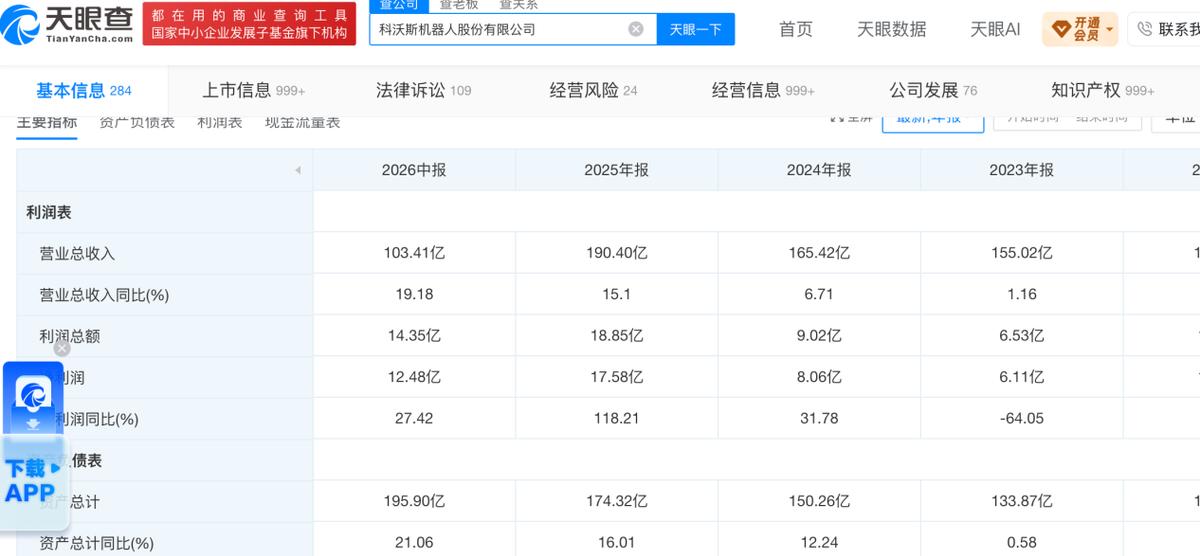The image size is (1200, 556).
Task: Switch to 基本信息 tab
Action: coord(84,90)
